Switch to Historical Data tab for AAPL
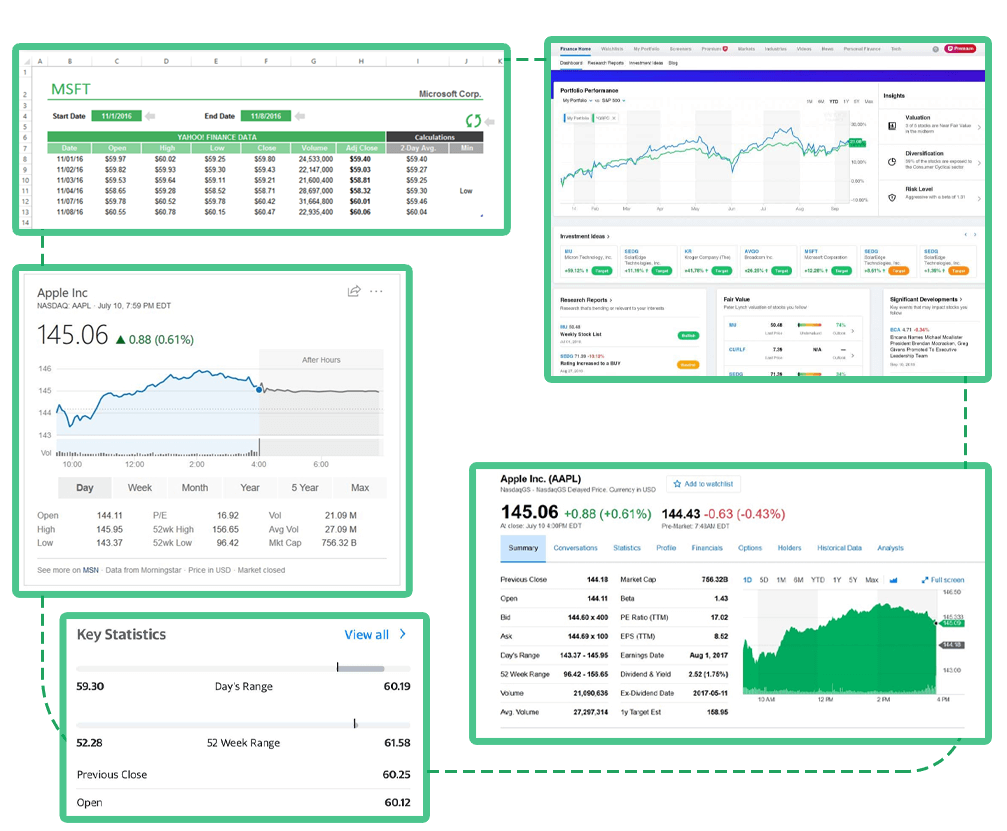The image size is (1007, 831). (839, 548)
